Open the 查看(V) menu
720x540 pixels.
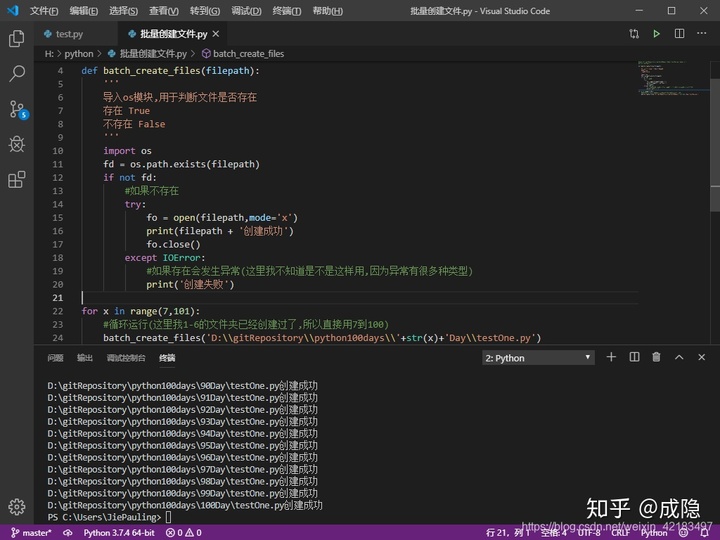(x=164, y=11)
